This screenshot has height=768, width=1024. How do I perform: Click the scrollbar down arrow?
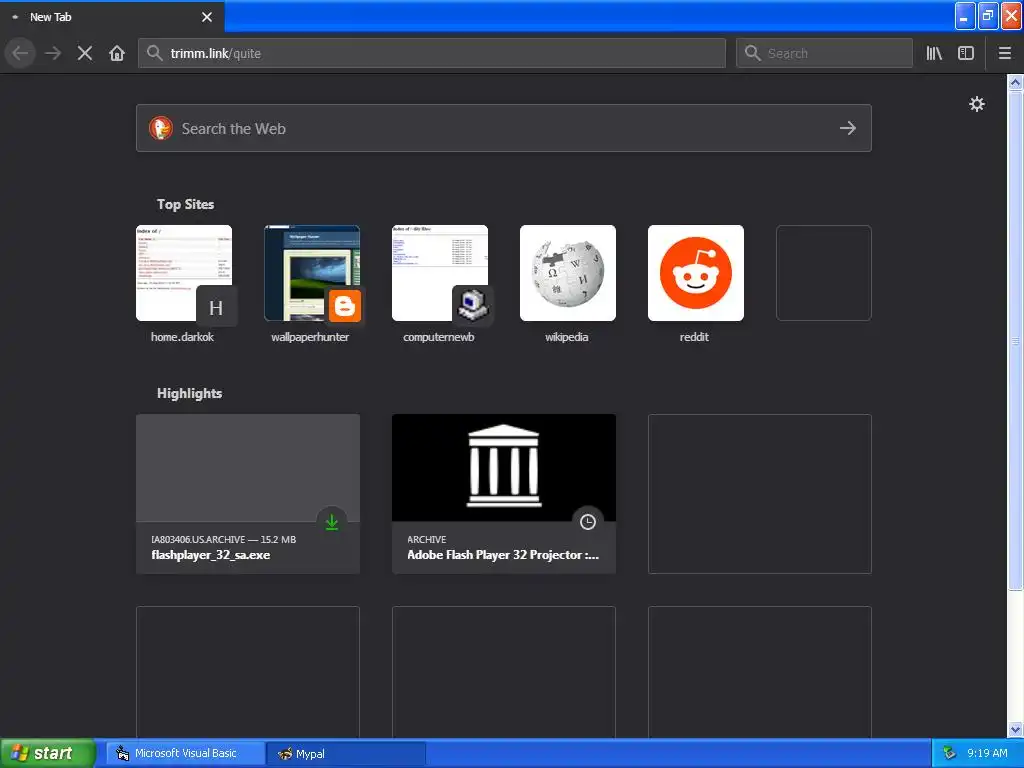click(x=1015, y=729)
